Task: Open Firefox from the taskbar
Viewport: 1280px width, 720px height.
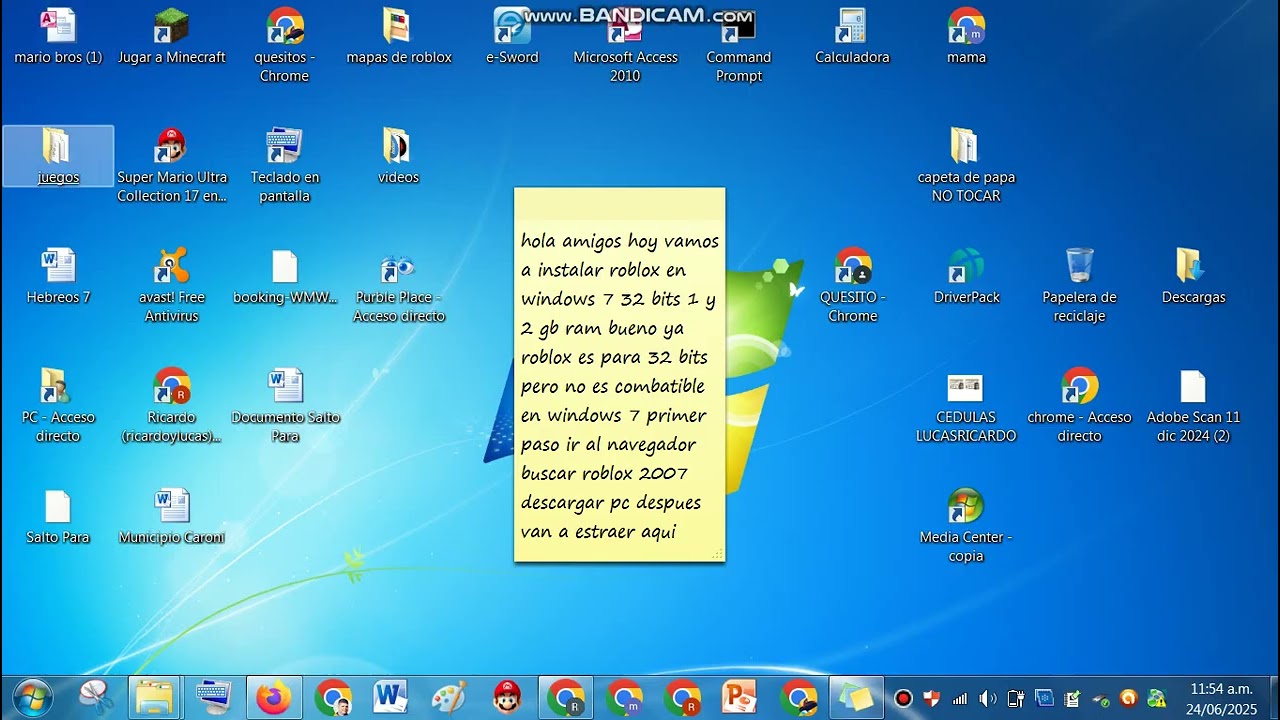Action: pos(273,697)
